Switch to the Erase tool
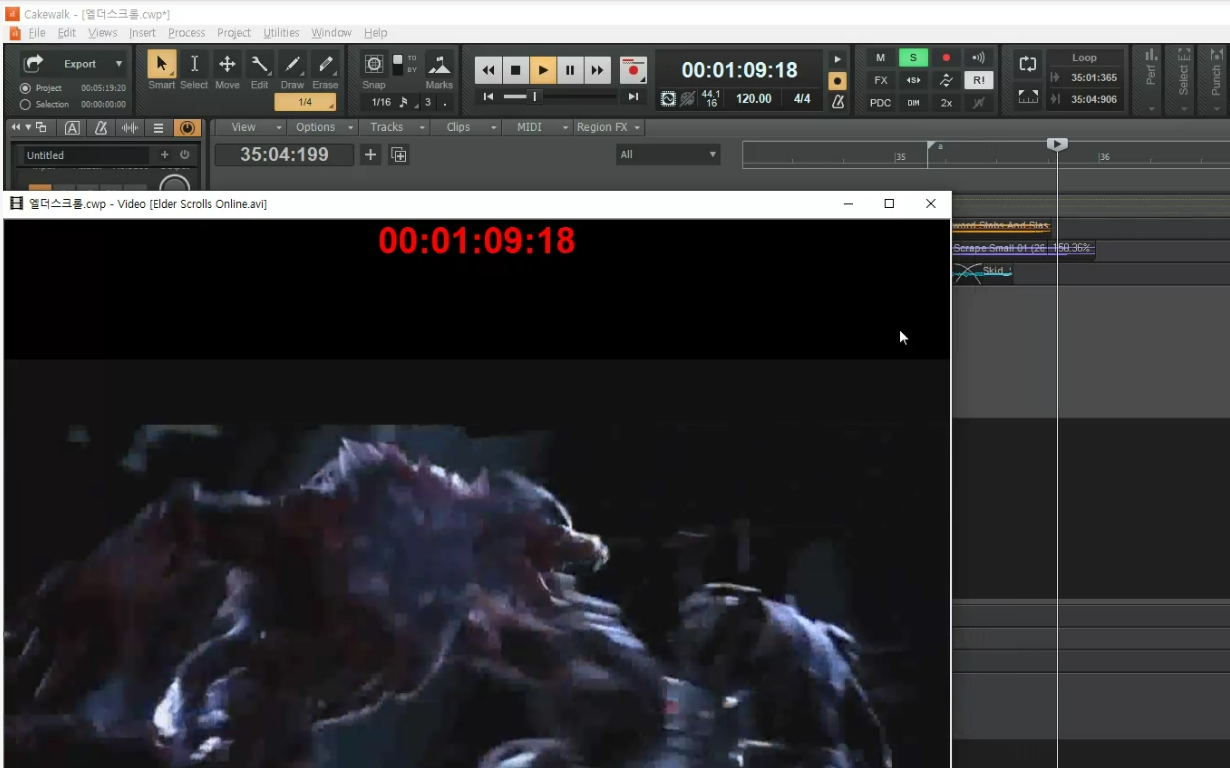The height and width of the screenshot is (768, 1230). coord(325,64)
